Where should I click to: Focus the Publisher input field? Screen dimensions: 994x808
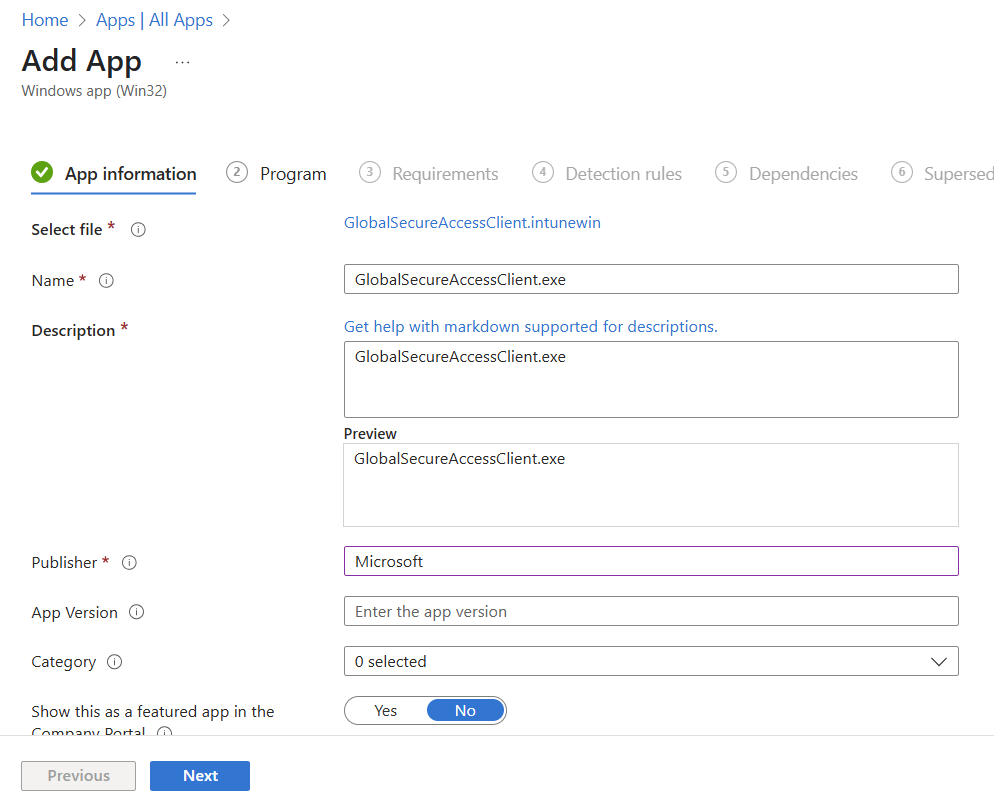[651, 561]
